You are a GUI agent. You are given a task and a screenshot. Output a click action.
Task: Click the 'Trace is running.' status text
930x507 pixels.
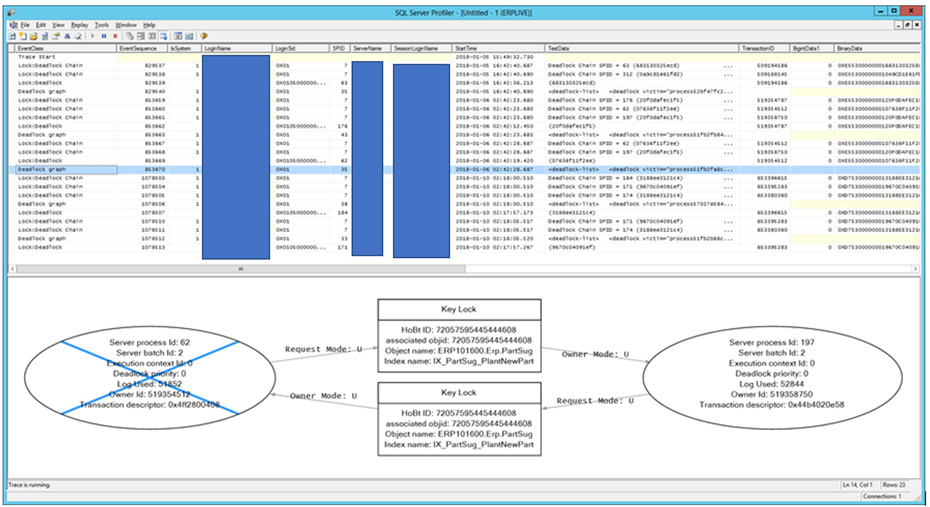(30, 485)
